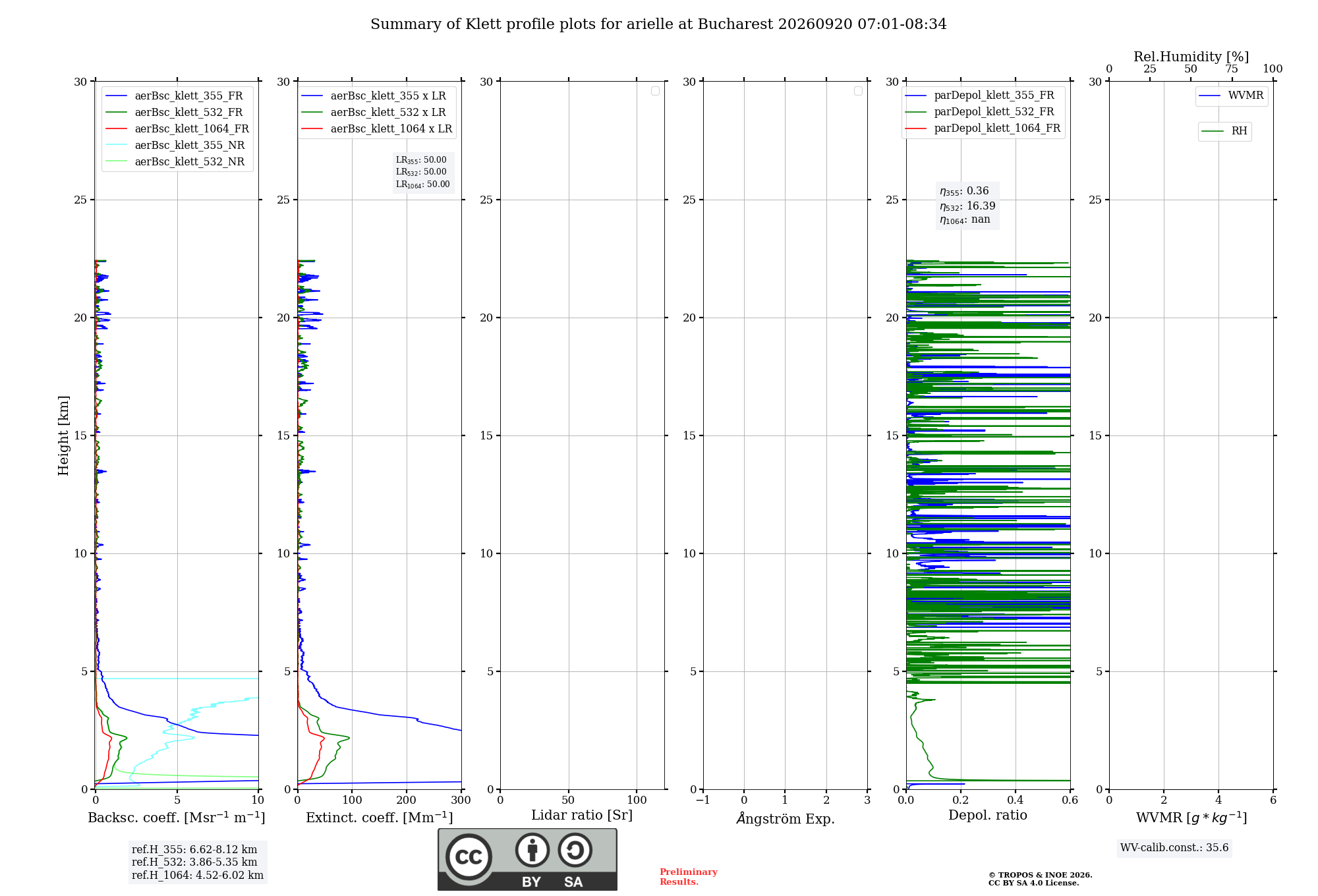Viewport: 1318px width, 896px height.
Task: Click the aerBsc_klett_1064_FR legend entry
Action: click(x=177, y=128)
